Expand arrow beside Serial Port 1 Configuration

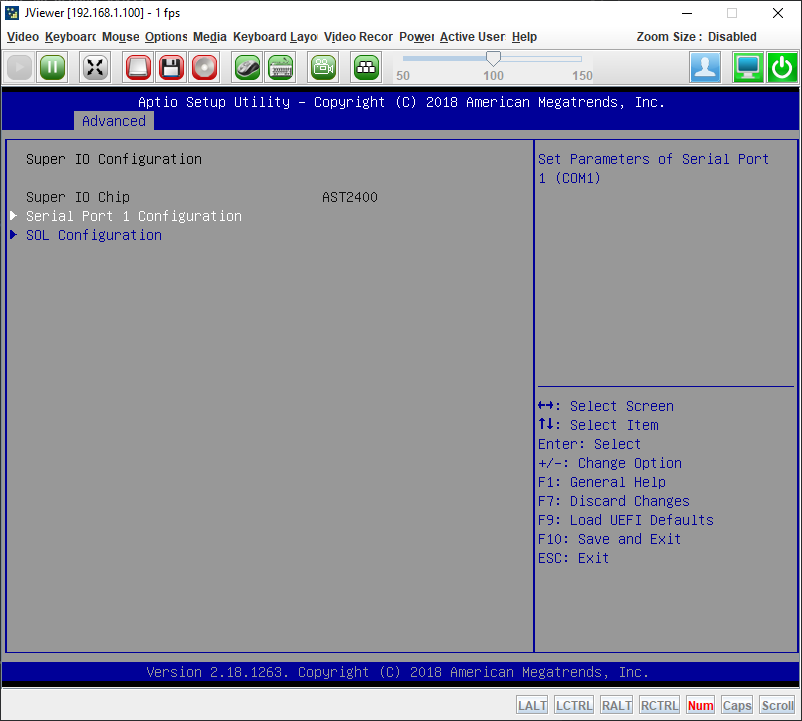tap(14, 216)
